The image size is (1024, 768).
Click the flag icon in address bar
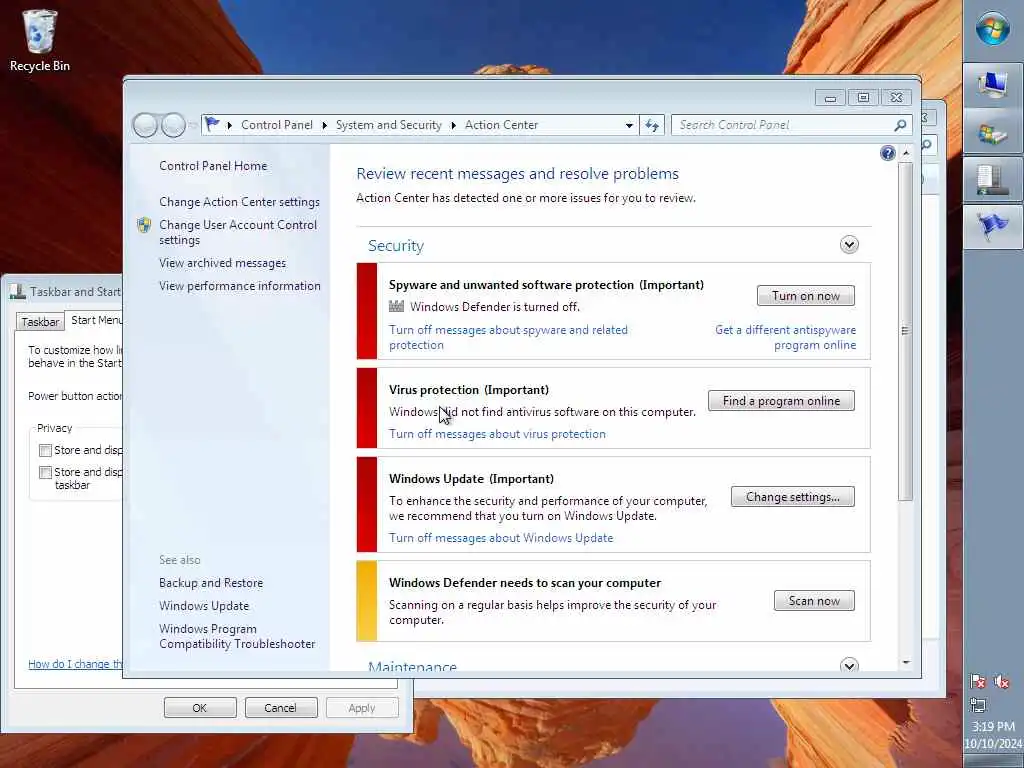pos(212,124)
